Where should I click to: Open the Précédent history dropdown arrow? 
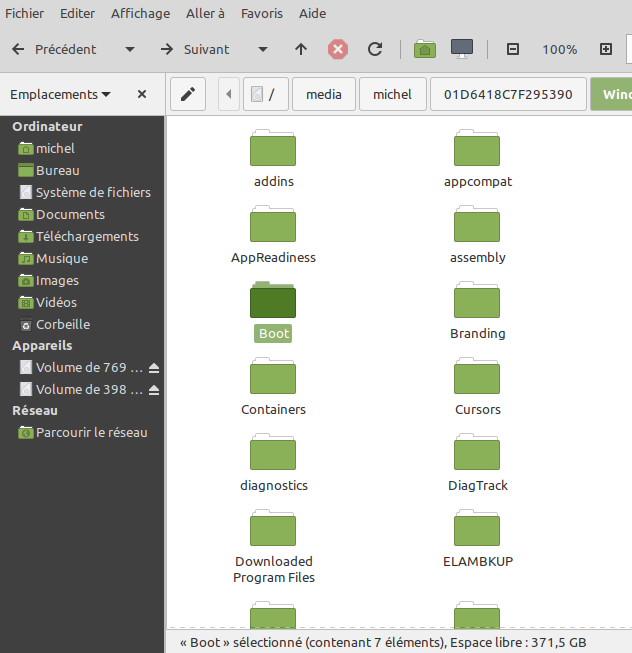130,50
